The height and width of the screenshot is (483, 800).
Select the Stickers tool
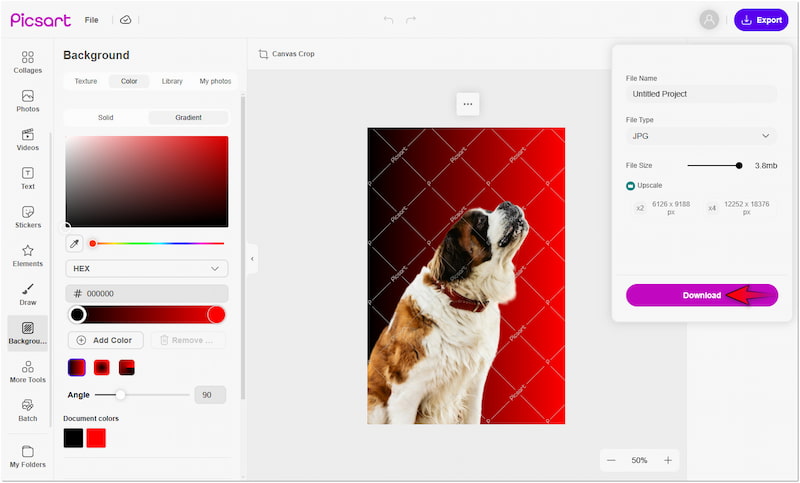[x=27, y=217]
